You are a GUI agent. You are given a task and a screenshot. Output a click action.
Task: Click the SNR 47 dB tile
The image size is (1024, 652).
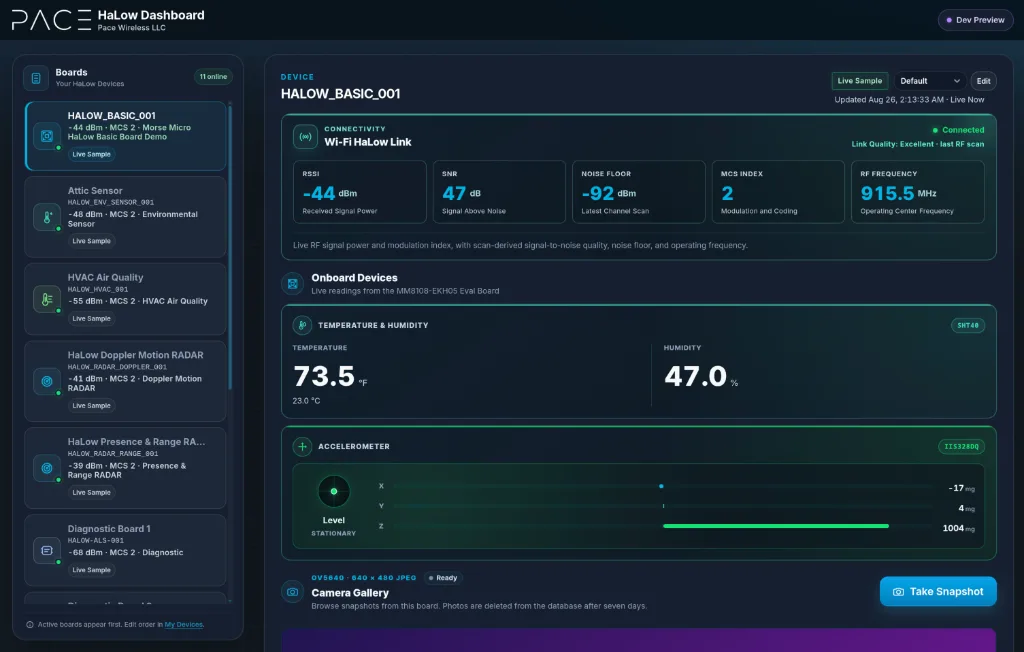(499, 192)
